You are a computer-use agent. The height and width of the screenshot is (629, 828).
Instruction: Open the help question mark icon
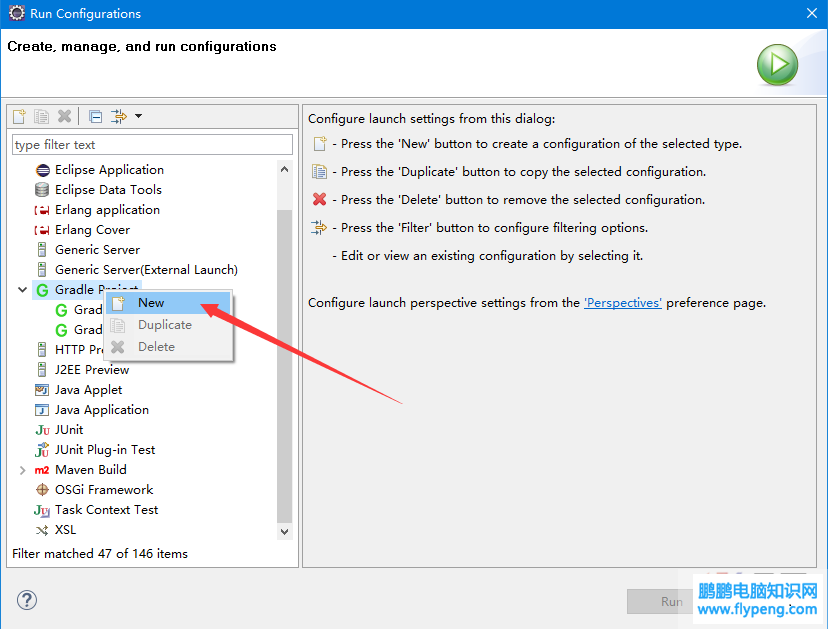(x=27, y=600)
